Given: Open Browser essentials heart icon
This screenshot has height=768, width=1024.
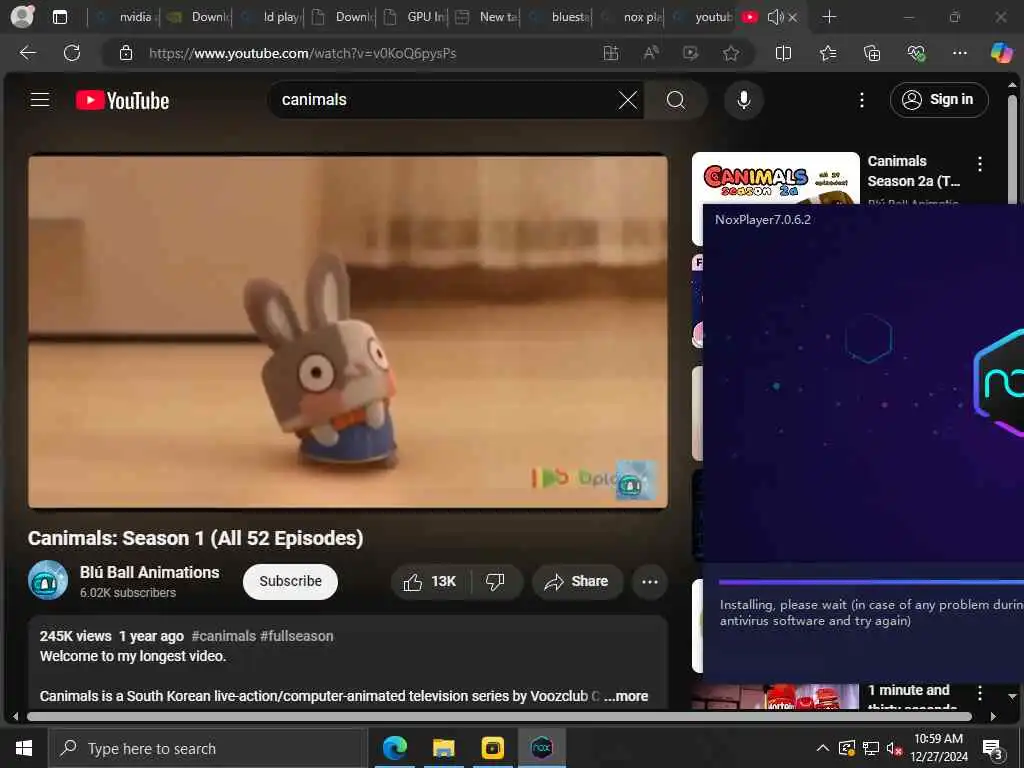Looking at the screenshot, I should (916, 53).
